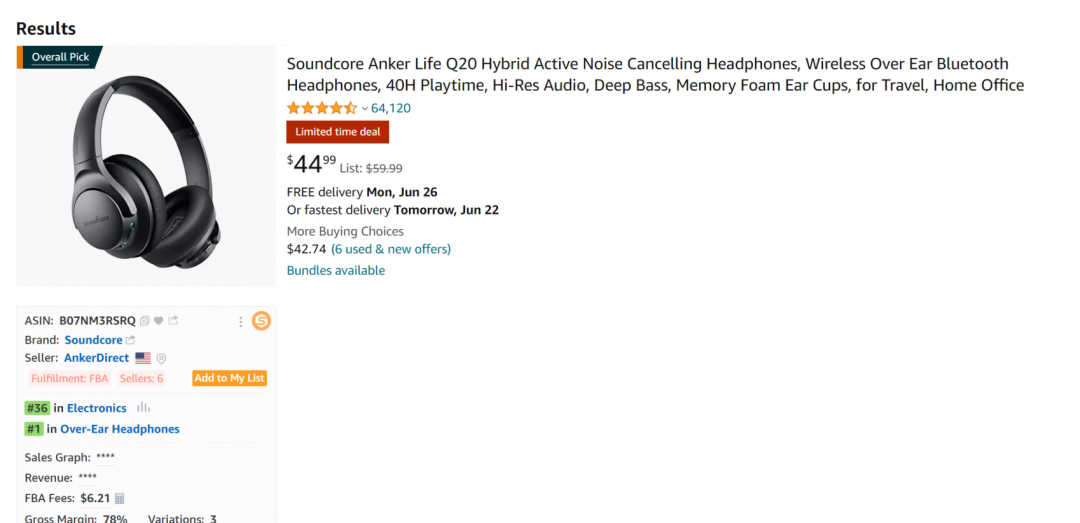Viewport: 1080px width, 523px height.
Task: Expand the star rating dropdown chevron
Action: pos(365,108)
